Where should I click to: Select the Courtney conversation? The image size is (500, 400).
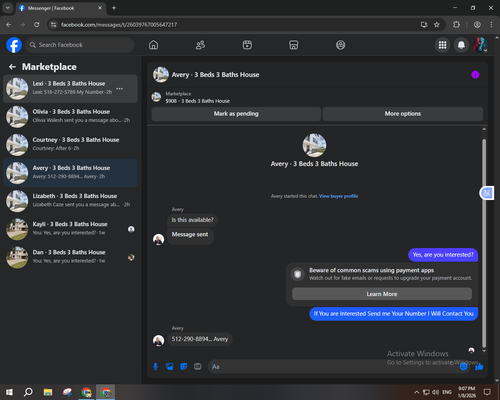[70, 145]
